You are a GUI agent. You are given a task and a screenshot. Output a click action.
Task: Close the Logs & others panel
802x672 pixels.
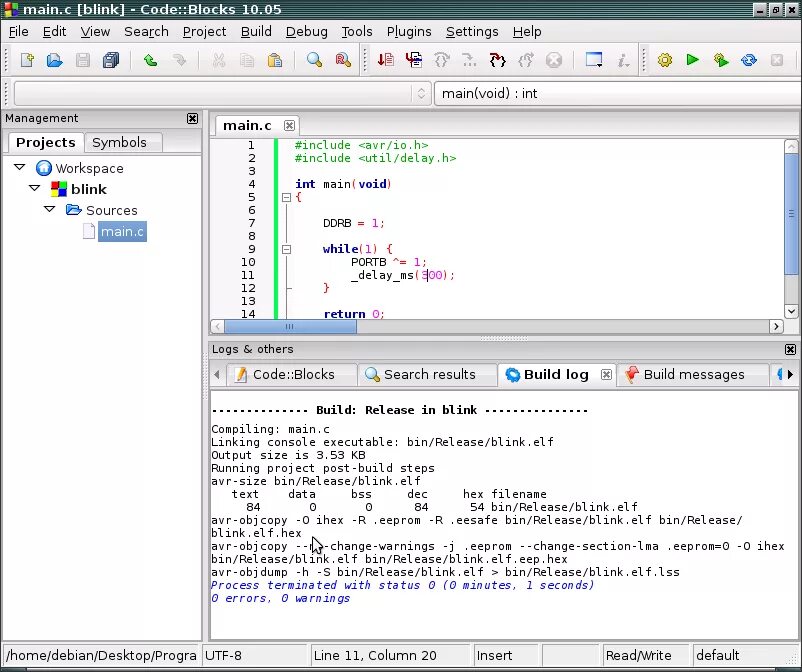tap(790, 349)
